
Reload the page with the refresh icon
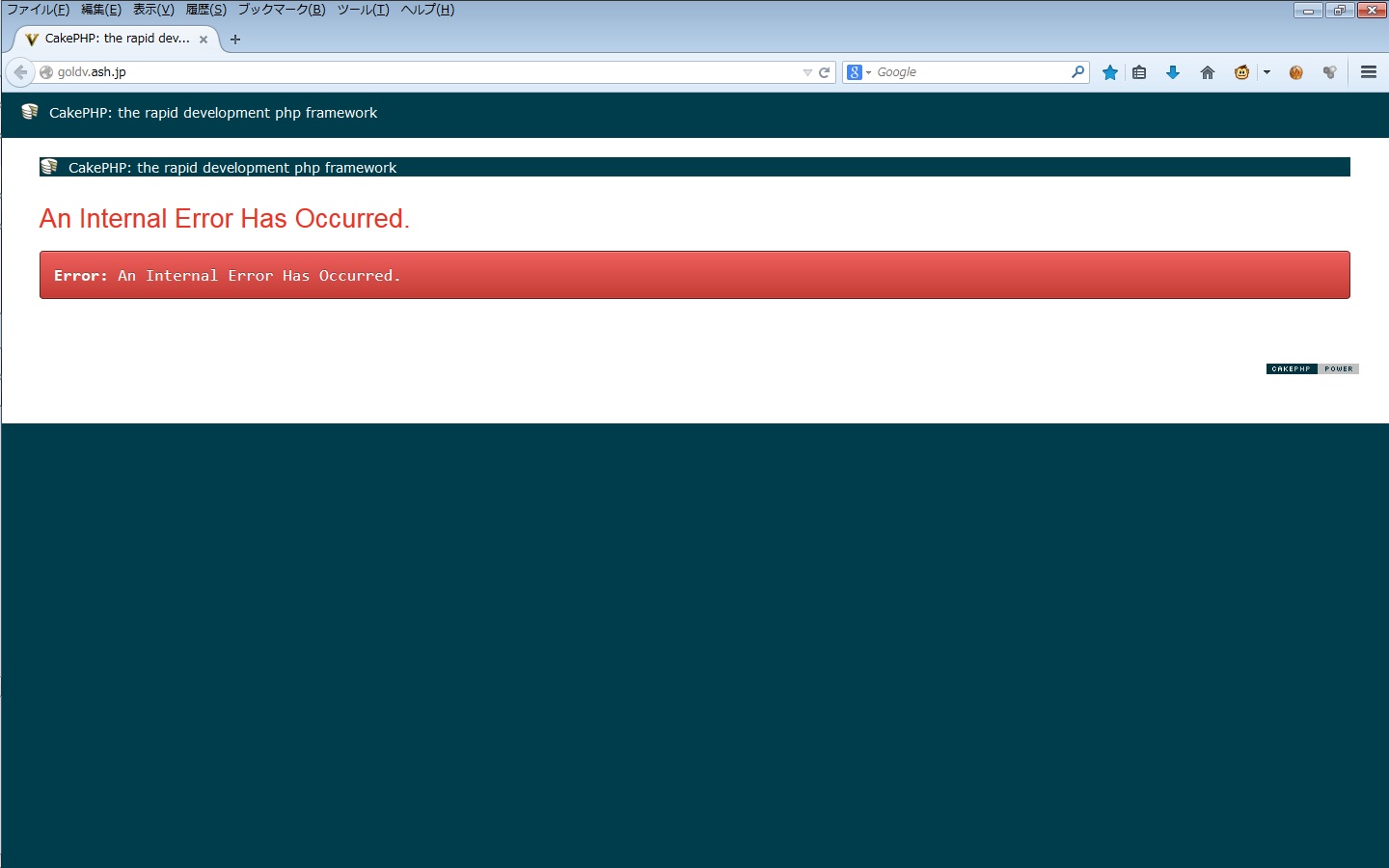tap(825, 72)
